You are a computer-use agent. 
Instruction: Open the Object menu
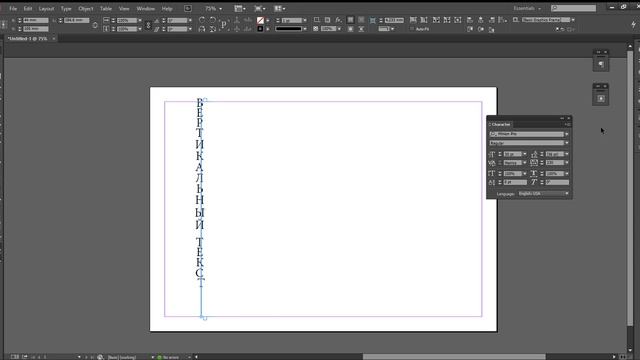coord(85,8)
